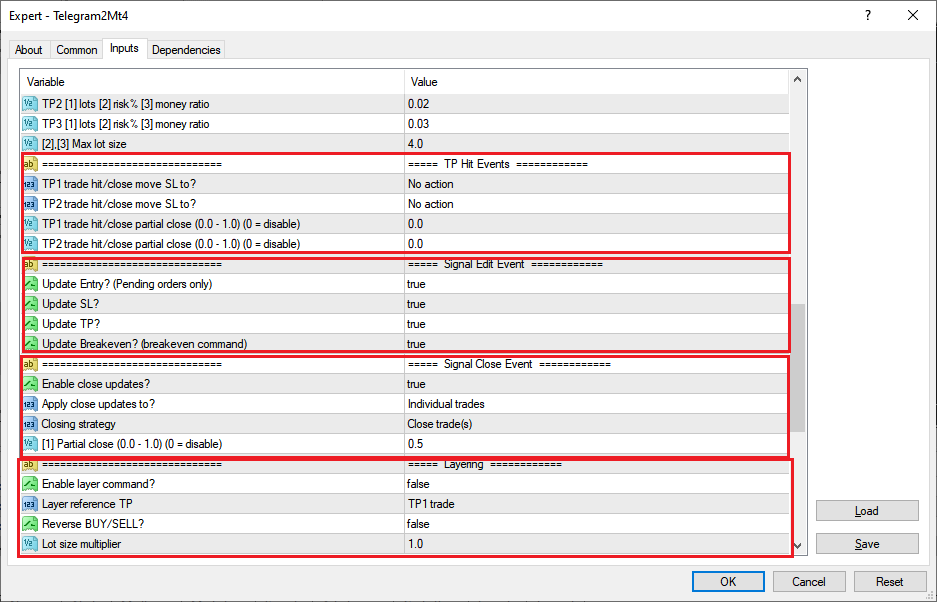Viewport: 937px width, 602px height.
Task: Click the icon beside Update Breakeven?
Action: (x=30, y=344)
